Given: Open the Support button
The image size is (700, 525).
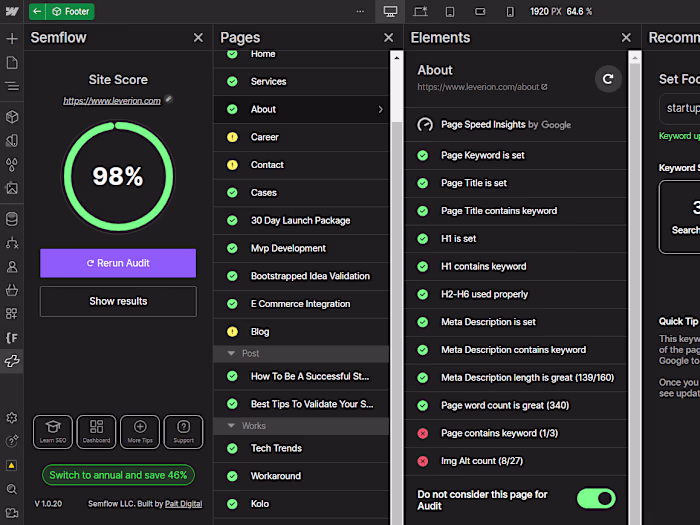Looking at the screenshot, I should coord(183,432).
